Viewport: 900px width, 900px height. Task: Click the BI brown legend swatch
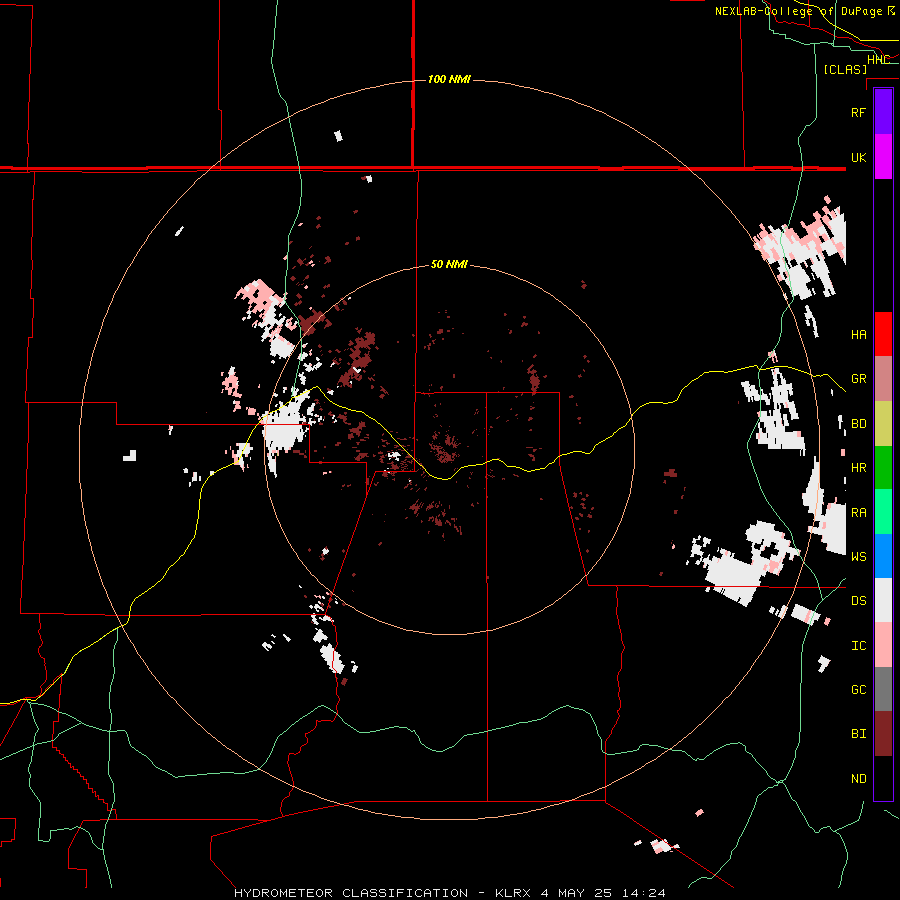pos(883,734)
